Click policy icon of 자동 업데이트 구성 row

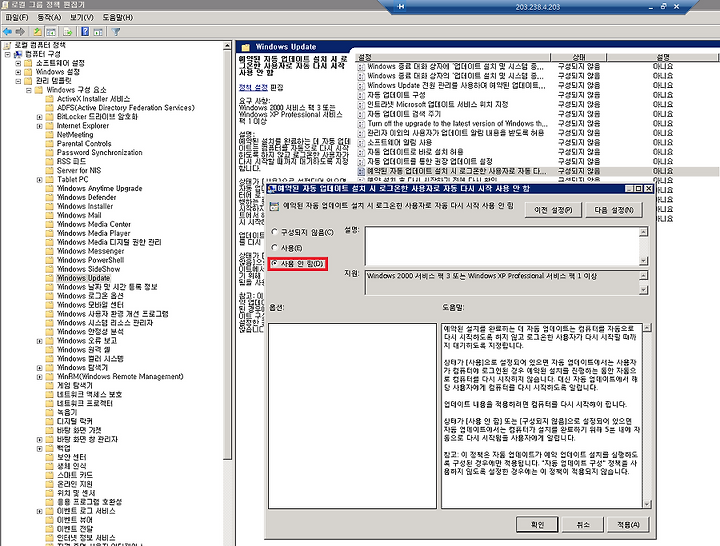(x=361, y=95)
